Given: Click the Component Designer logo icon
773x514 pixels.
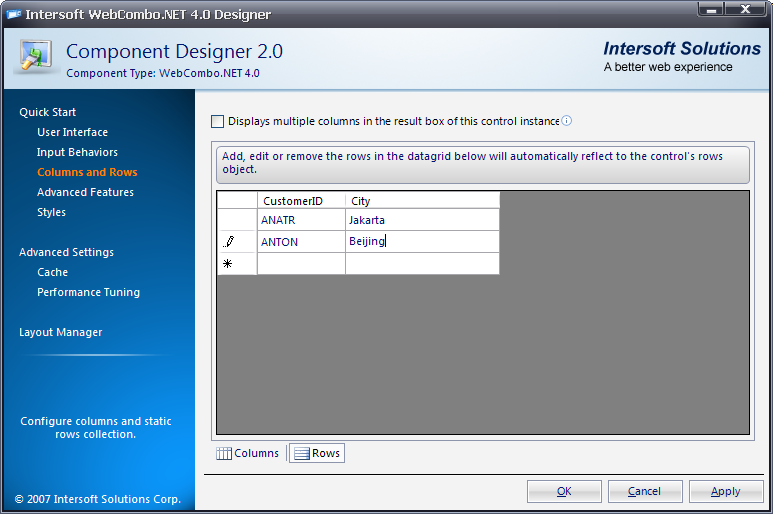Looking at the screenshot, I should [36, 58].
